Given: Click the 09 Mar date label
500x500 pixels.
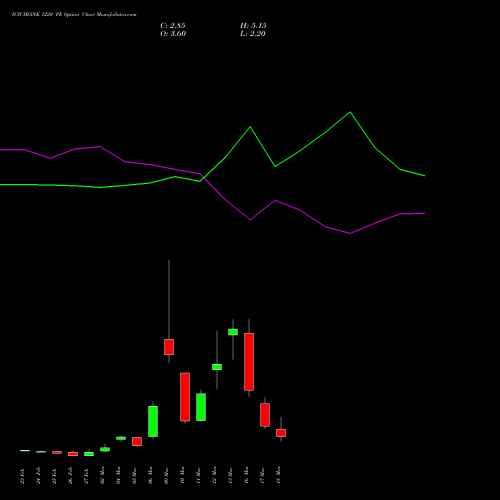Looking at the screenshot, I should click(166, 475).
